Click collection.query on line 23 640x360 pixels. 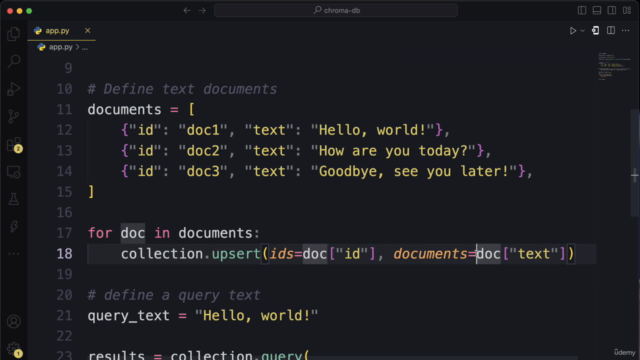point(236,356)
